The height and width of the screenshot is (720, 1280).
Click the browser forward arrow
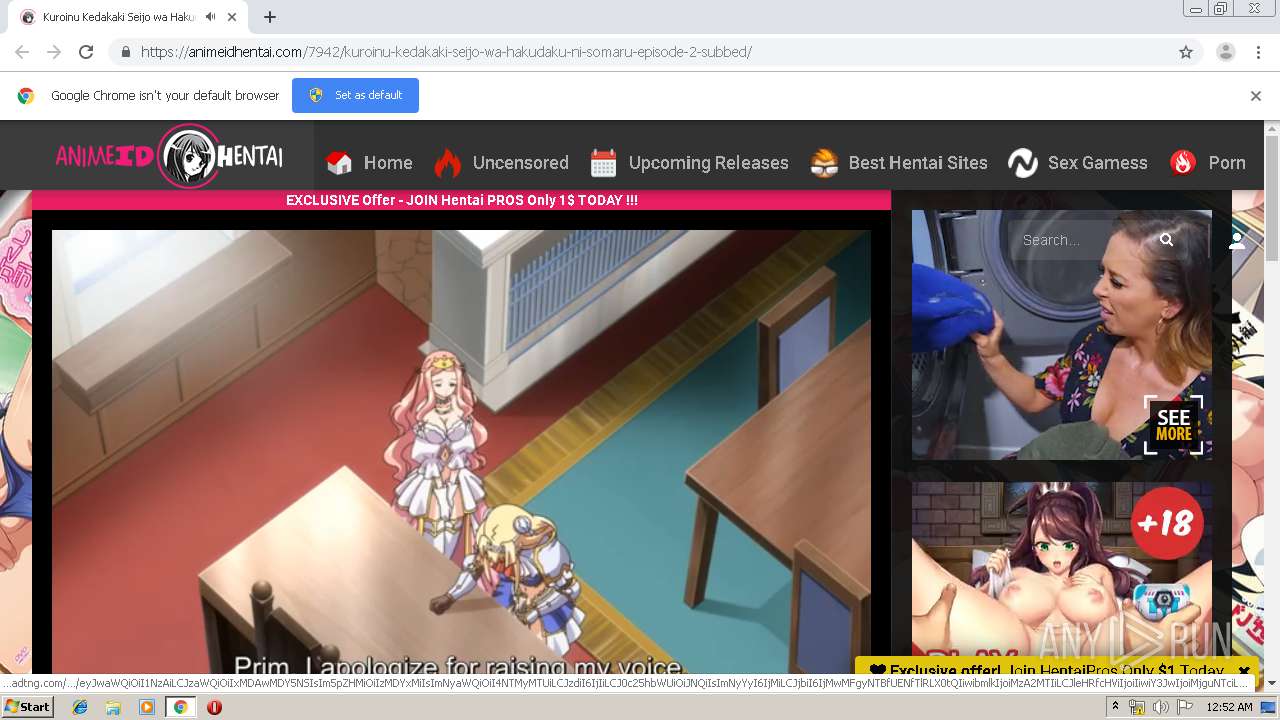(54, 52)
